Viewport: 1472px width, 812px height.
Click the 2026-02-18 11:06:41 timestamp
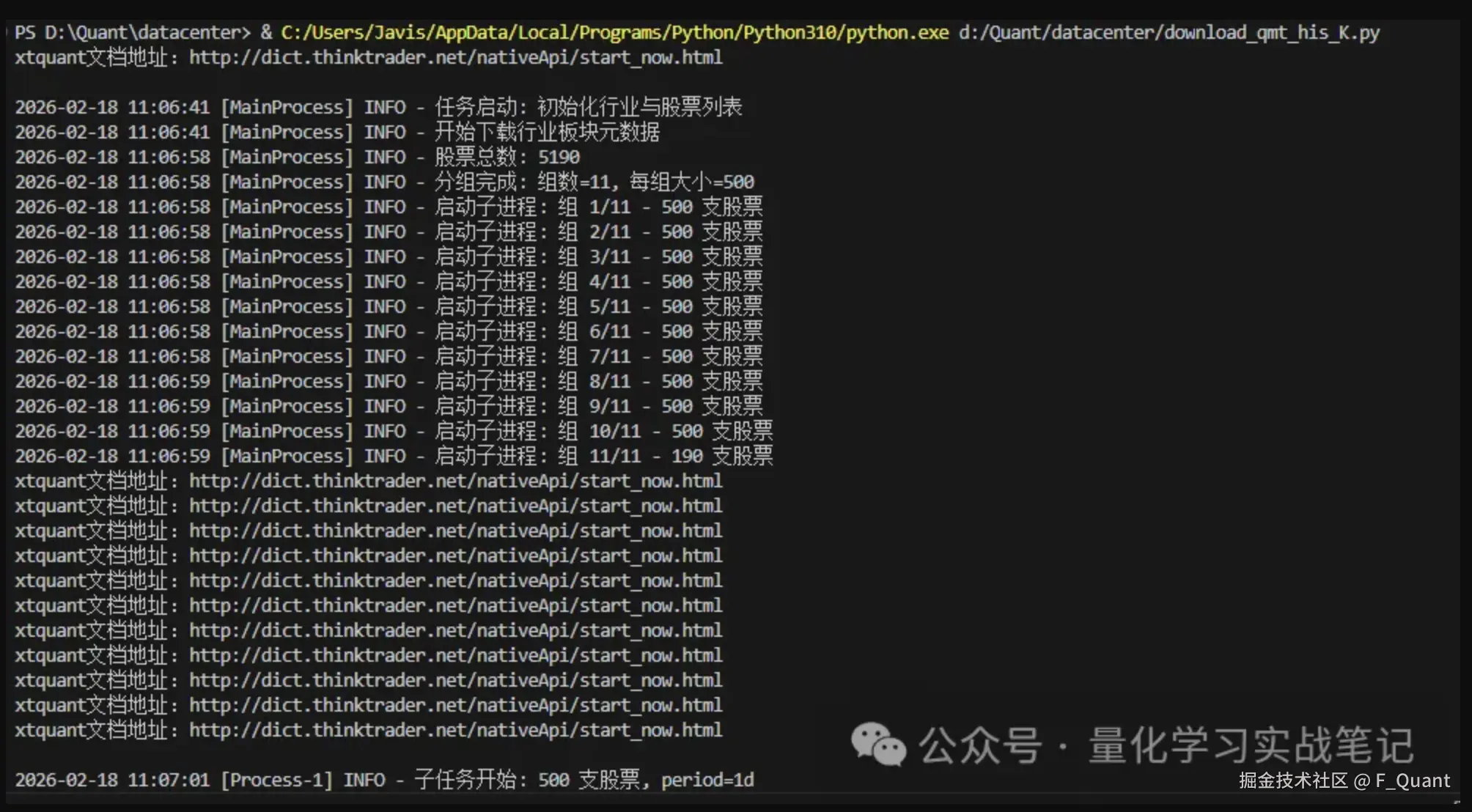(111, 107)
